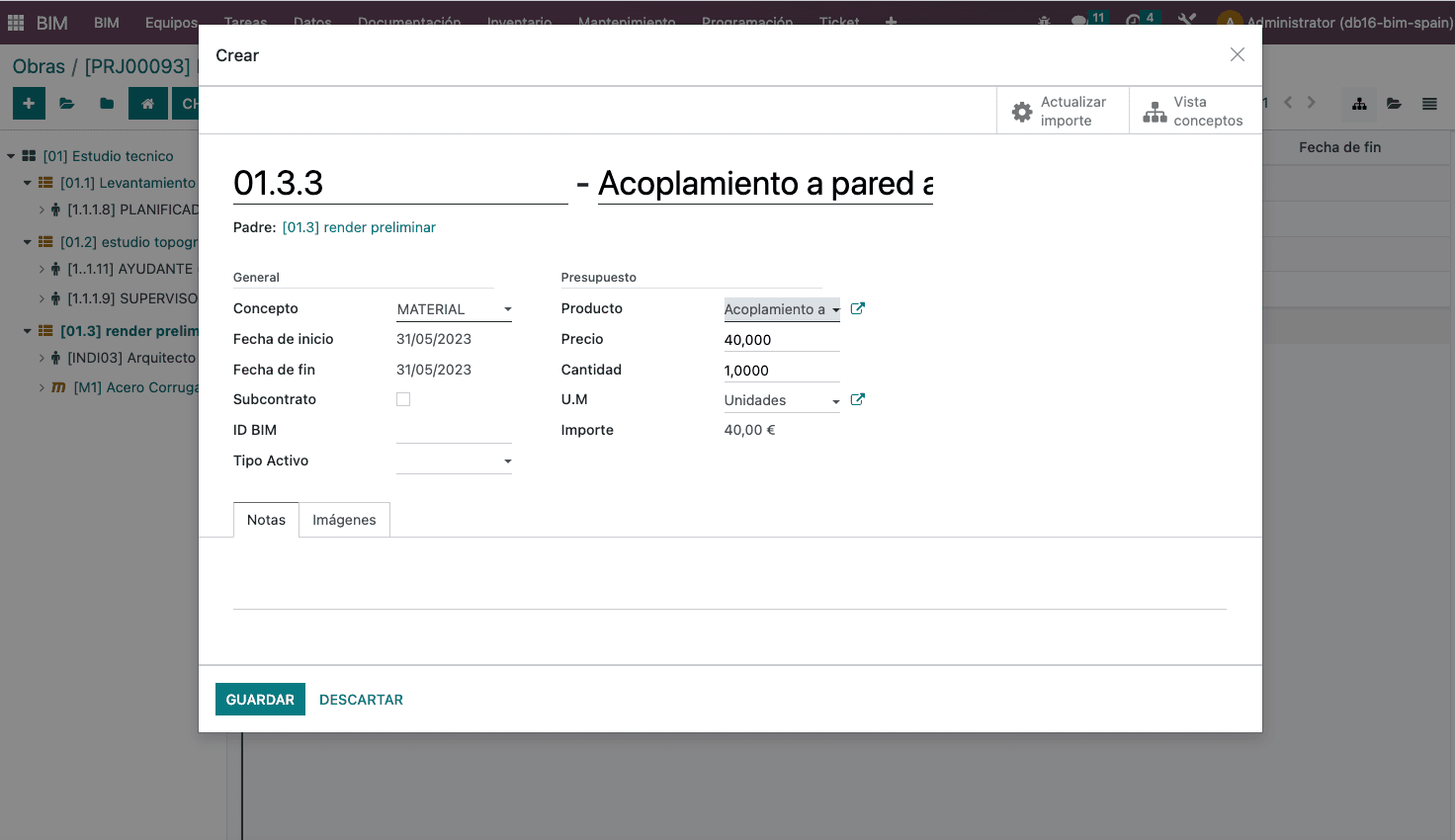
Task: Select [01.1] Levantamiento tree row
Action: [128, 183]
